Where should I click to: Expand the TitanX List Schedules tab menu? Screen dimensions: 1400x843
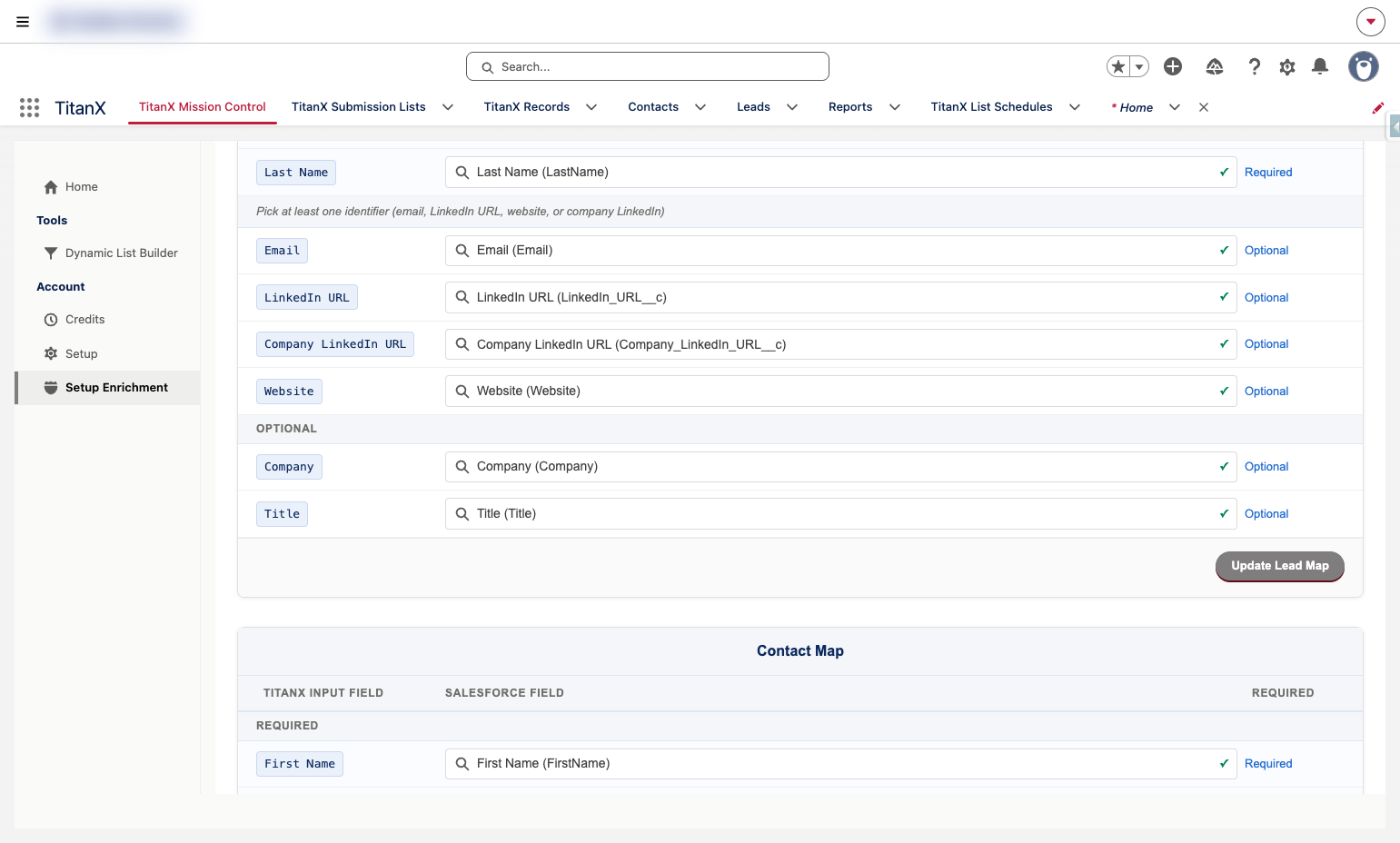(1075, 107)
